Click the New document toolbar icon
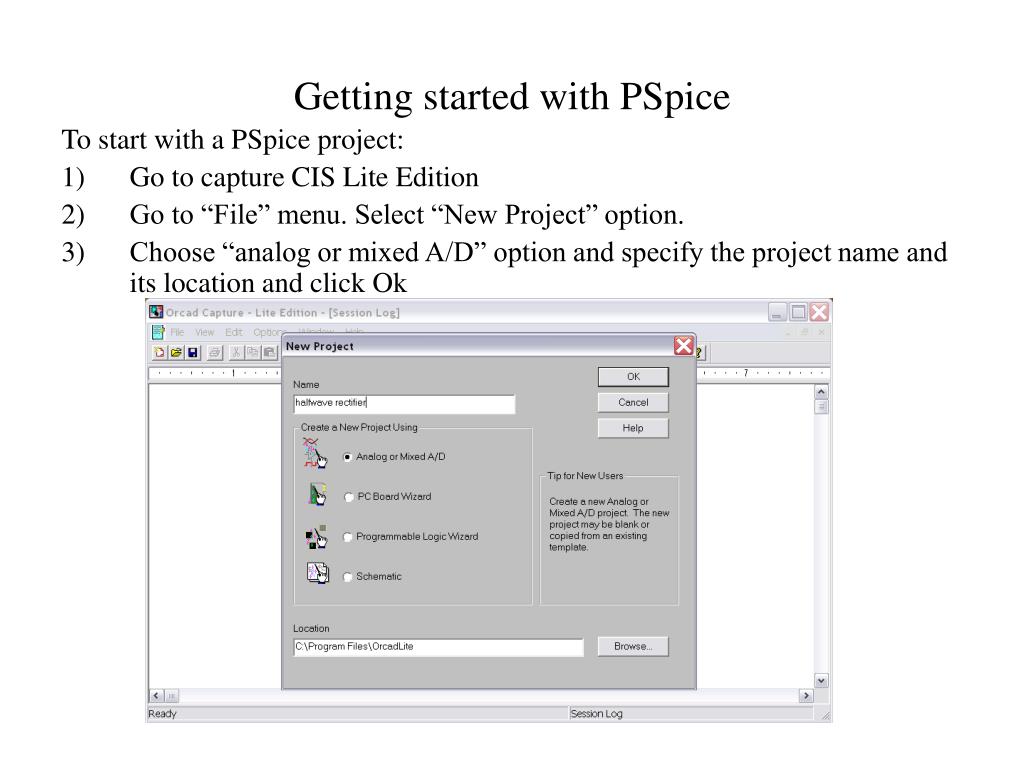The width and height of the screenshot is (1024, 768). pyautogui.click(x=159, y=353)
